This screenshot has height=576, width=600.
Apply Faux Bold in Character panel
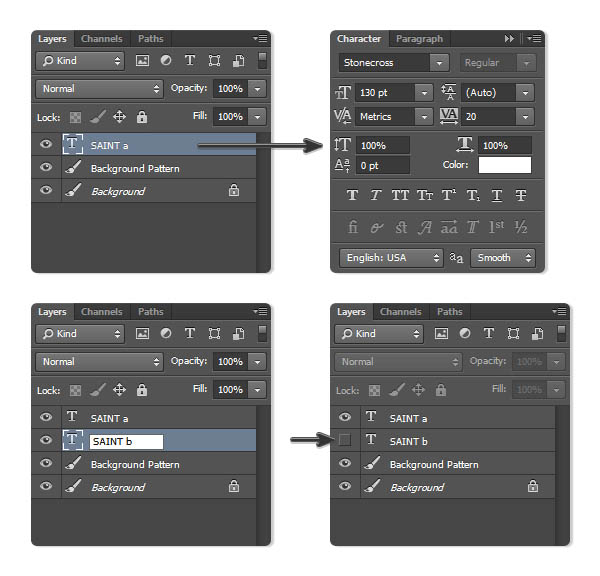coord(352,196)
